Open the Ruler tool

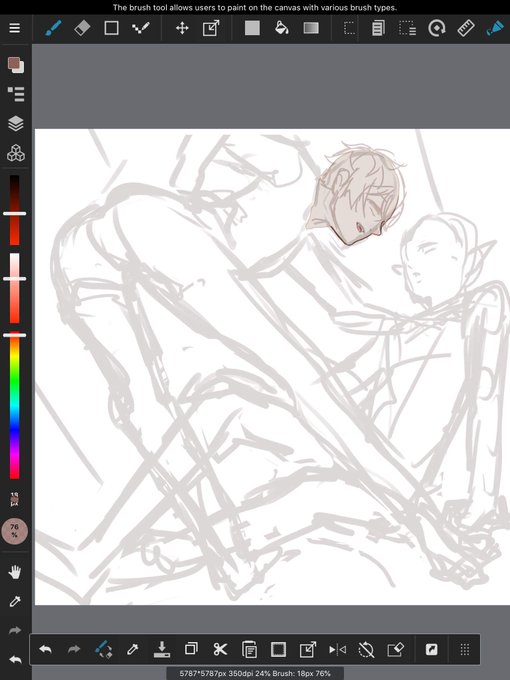coord(466,28)
